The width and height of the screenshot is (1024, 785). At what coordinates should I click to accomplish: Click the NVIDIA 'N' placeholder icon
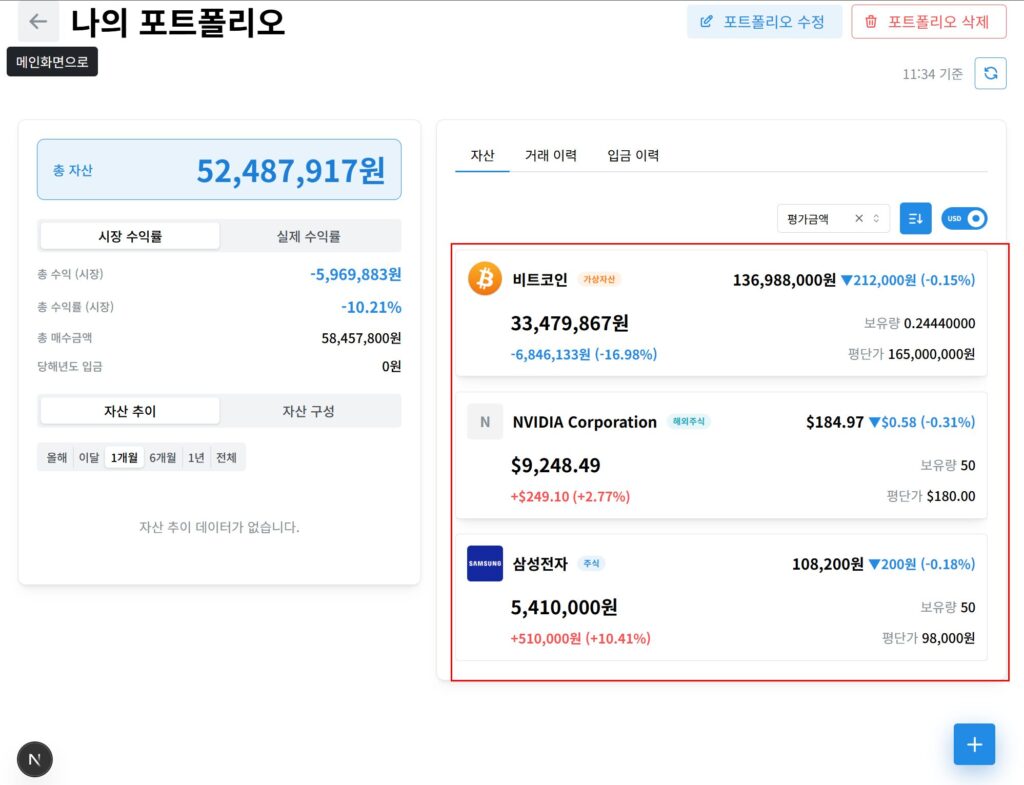pos(485,422)
